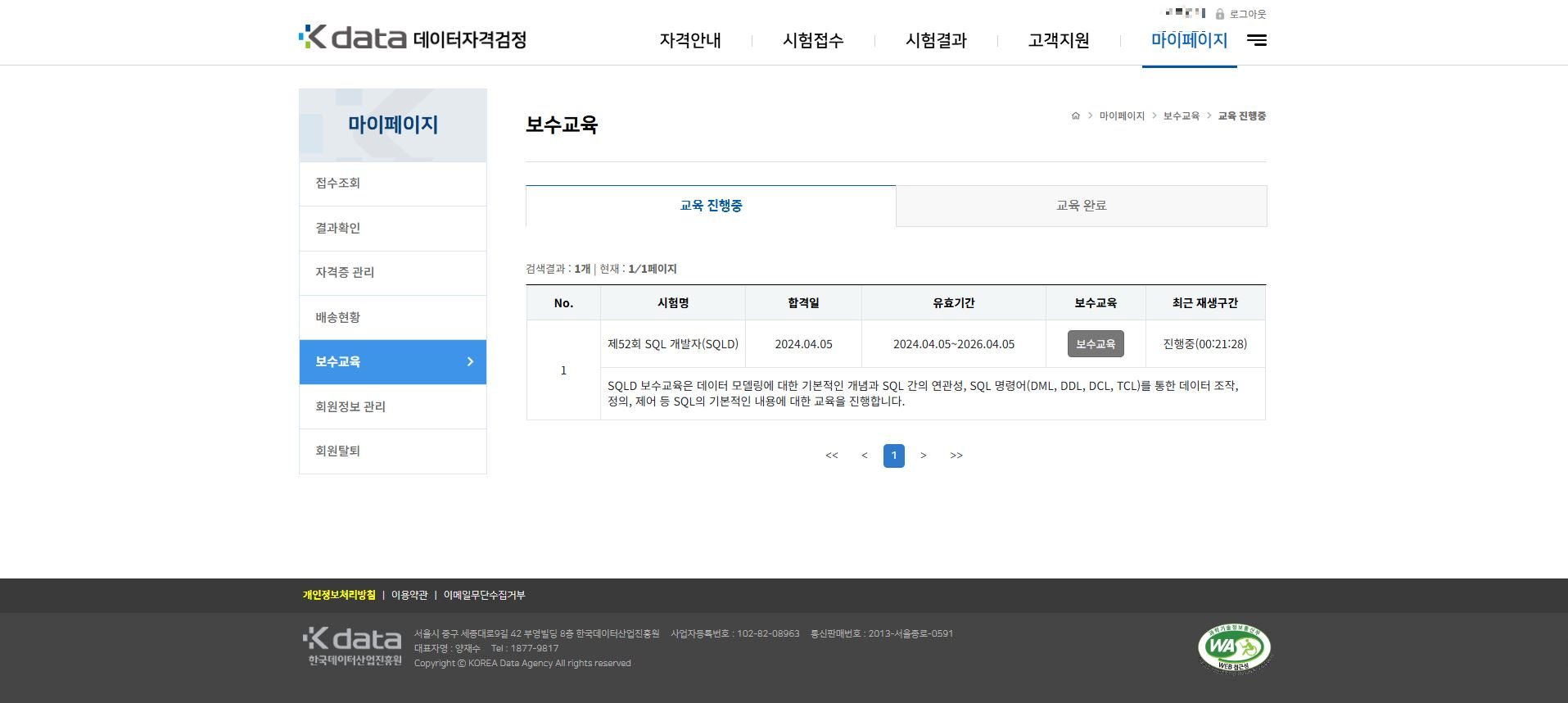The height and width of the screenshot is (703, 1568).
Task: Open the 시험결과 menu
Action: coord(936,40)
